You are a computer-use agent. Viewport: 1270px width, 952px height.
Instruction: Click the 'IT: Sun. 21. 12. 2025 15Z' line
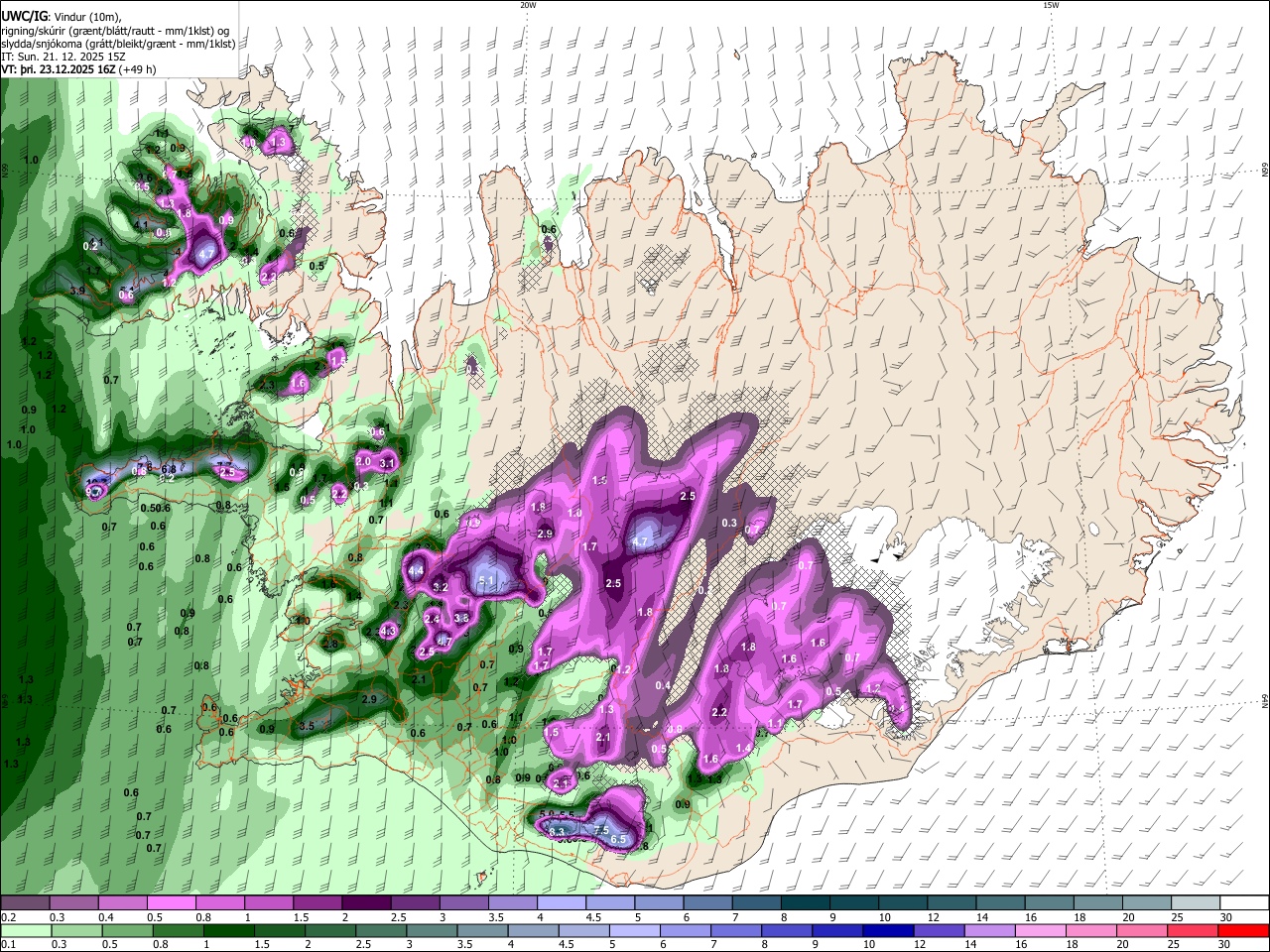[64, 57]
